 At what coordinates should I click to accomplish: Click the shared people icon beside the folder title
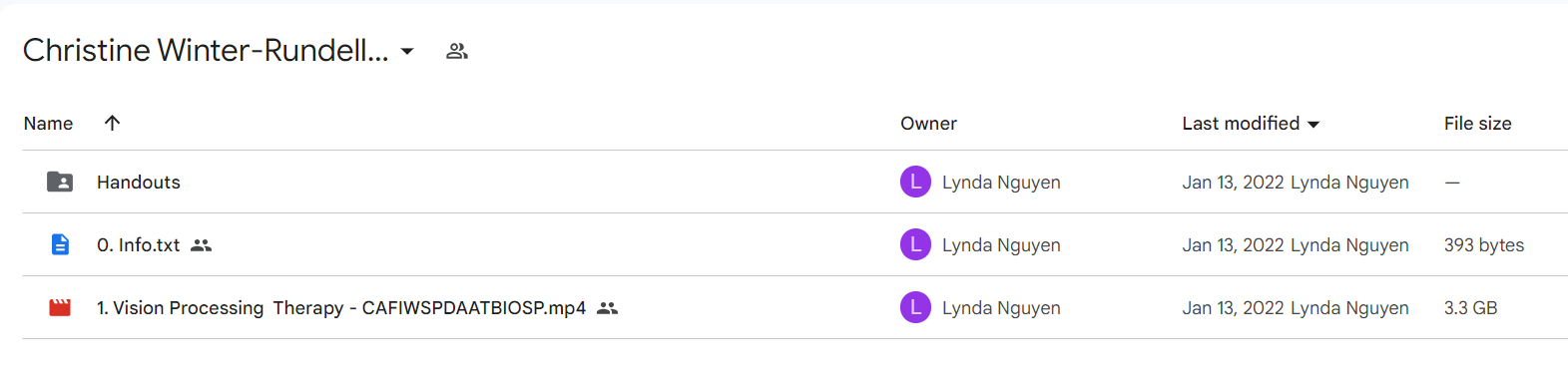point(457,51)
